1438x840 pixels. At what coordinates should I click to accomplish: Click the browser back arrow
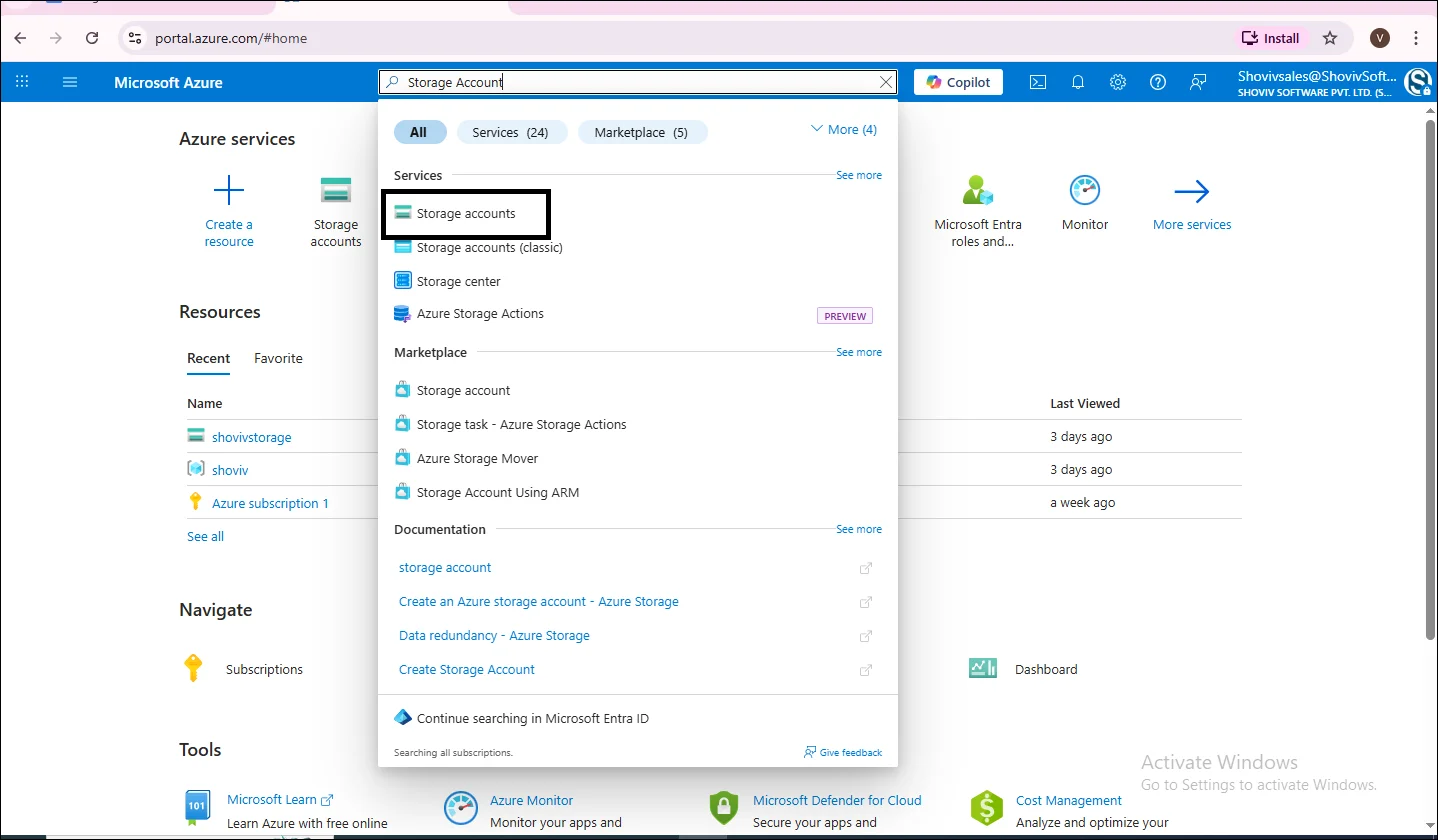20,38
